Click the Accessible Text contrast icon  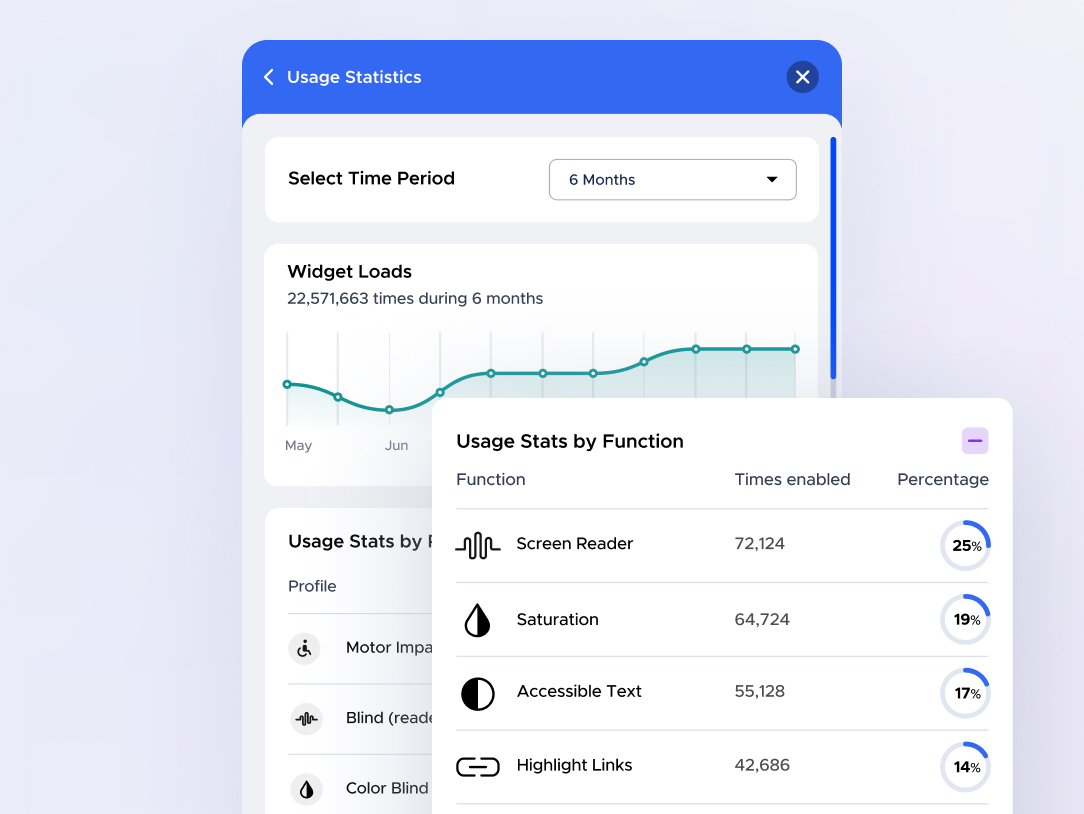pos(477,694)
